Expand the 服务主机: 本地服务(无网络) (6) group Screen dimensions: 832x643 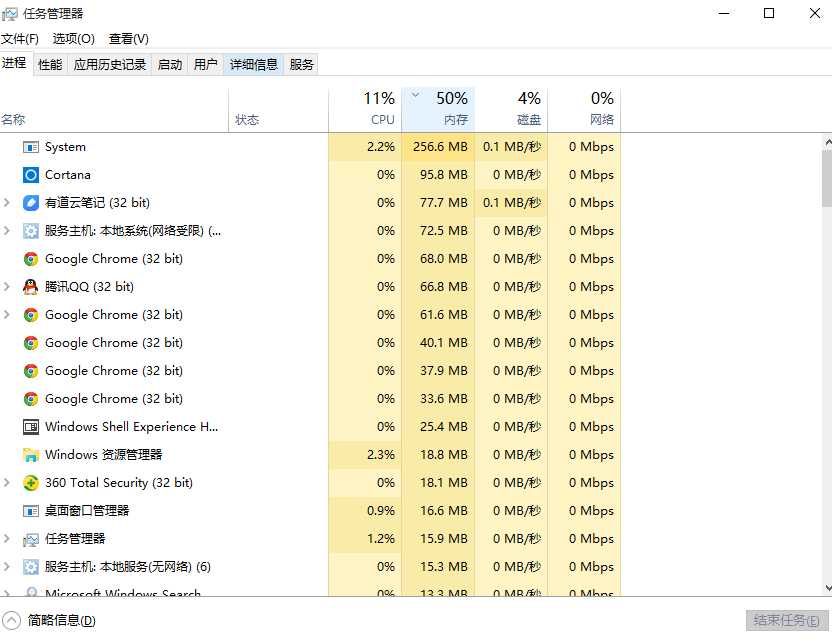(7, 567)
